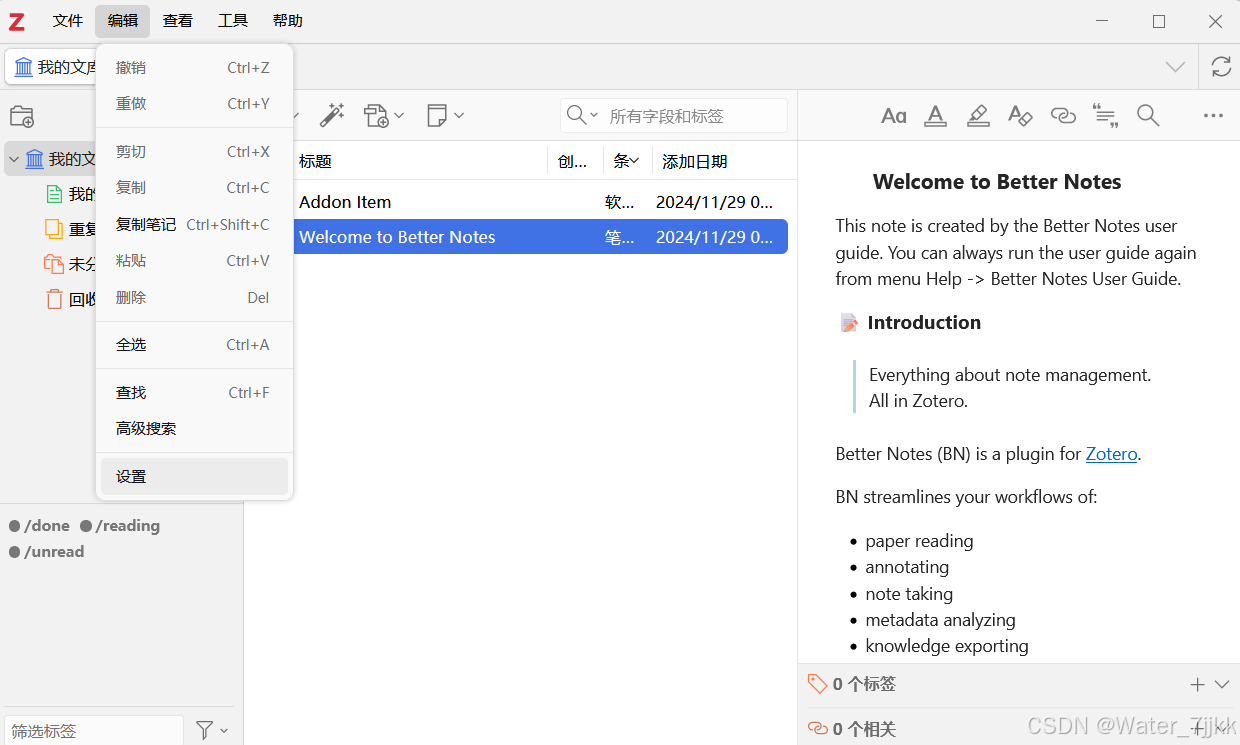Click the yellow duplicate items tree icon
The width and height of the screenshot is (1240, 745).
point(54,229)
